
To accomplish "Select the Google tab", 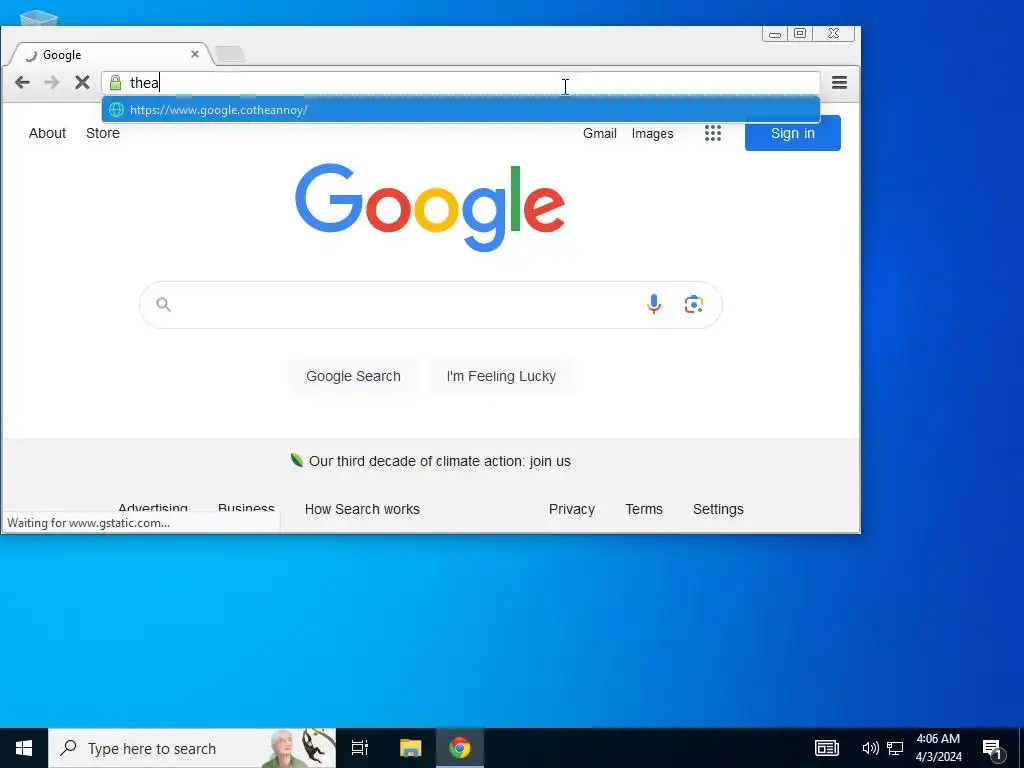I will [109, 55].
